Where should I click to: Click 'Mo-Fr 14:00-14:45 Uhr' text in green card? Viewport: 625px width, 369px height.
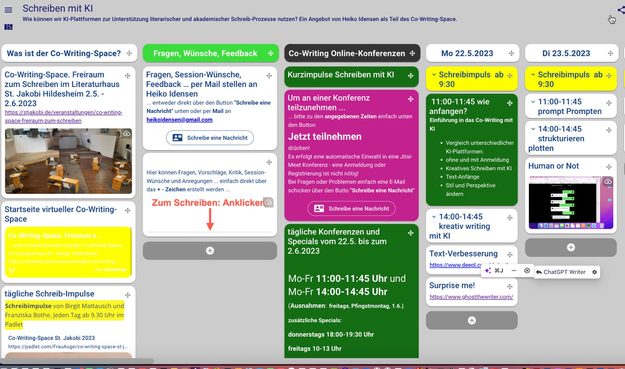[x=338, y=292]
